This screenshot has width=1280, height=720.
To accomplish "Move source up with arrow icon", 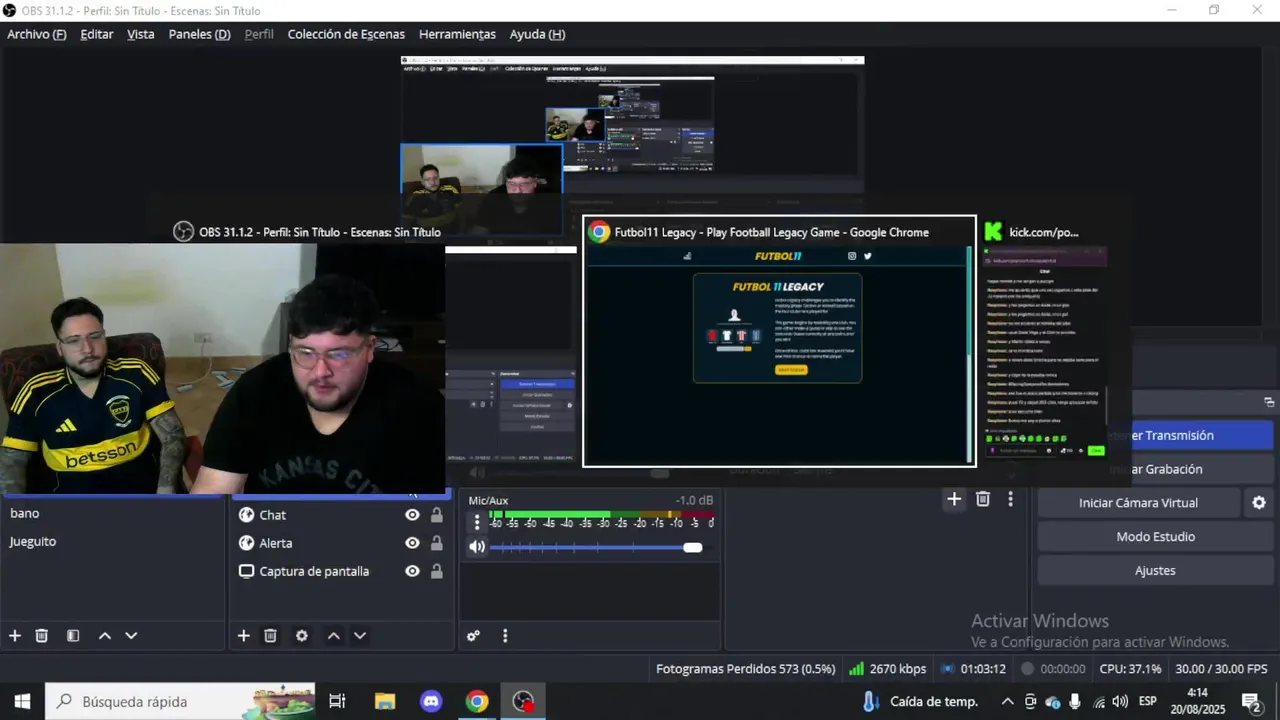I will 334,636.
